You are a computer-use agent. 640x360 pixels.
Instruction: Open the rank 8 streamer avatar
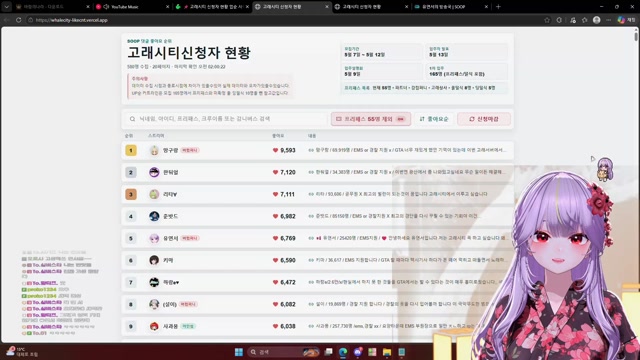point(154,304)
